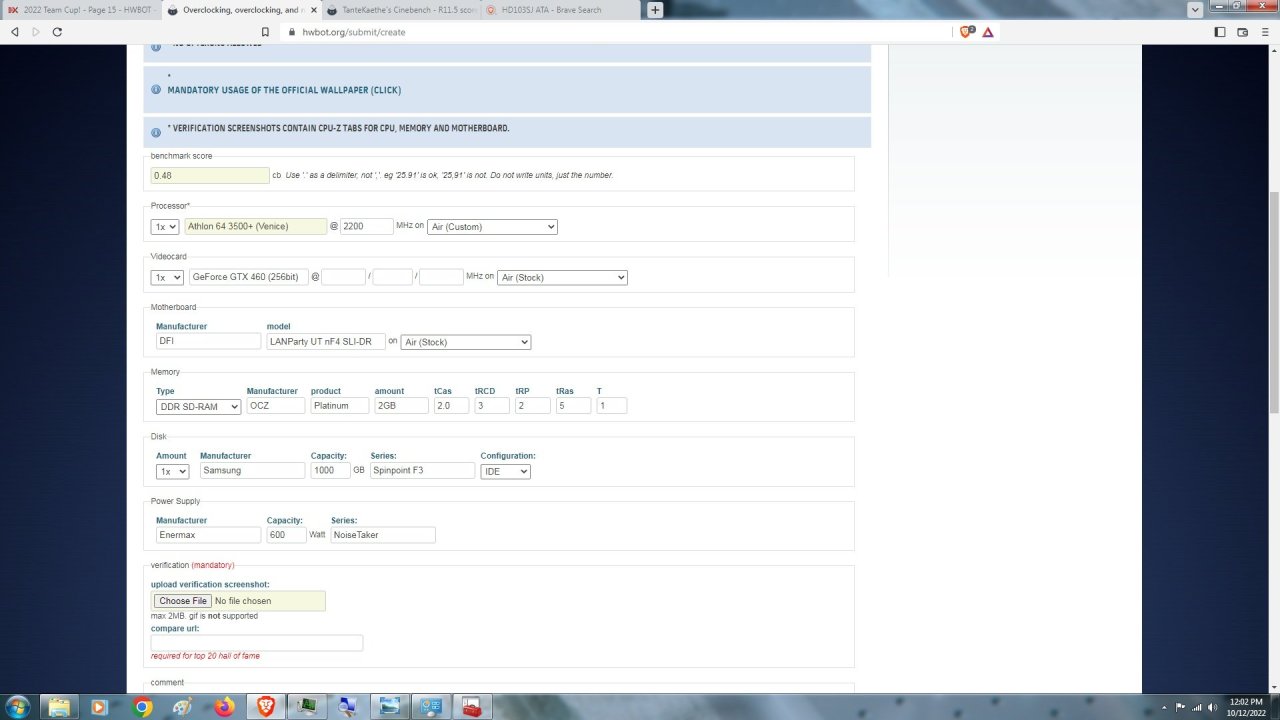Open the processor cooling dropdown Air (Custom)
The width and height of the screenshot is (1280, 720).
[492, 227]
